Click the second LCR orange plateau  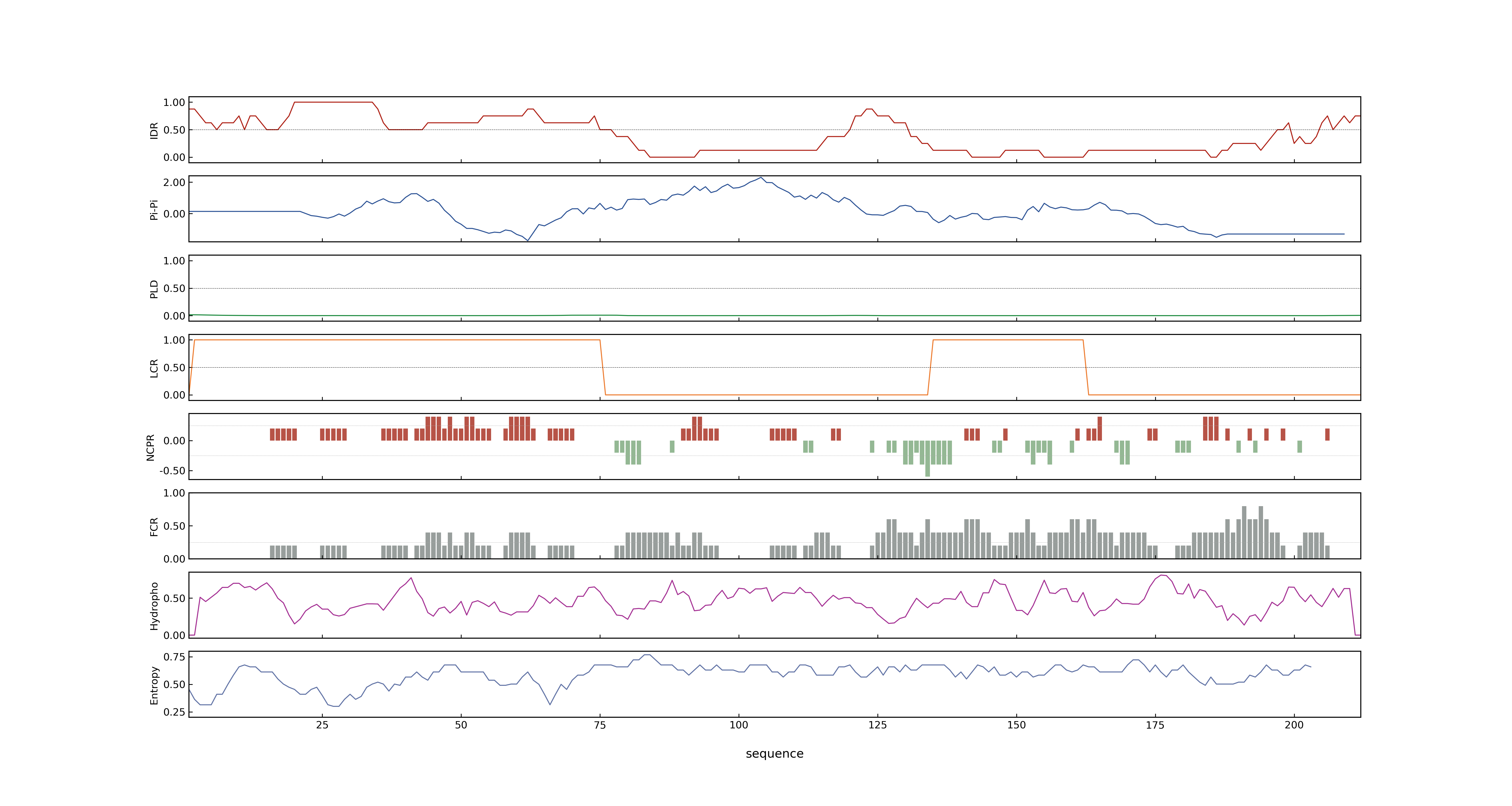coord(1008,340)
